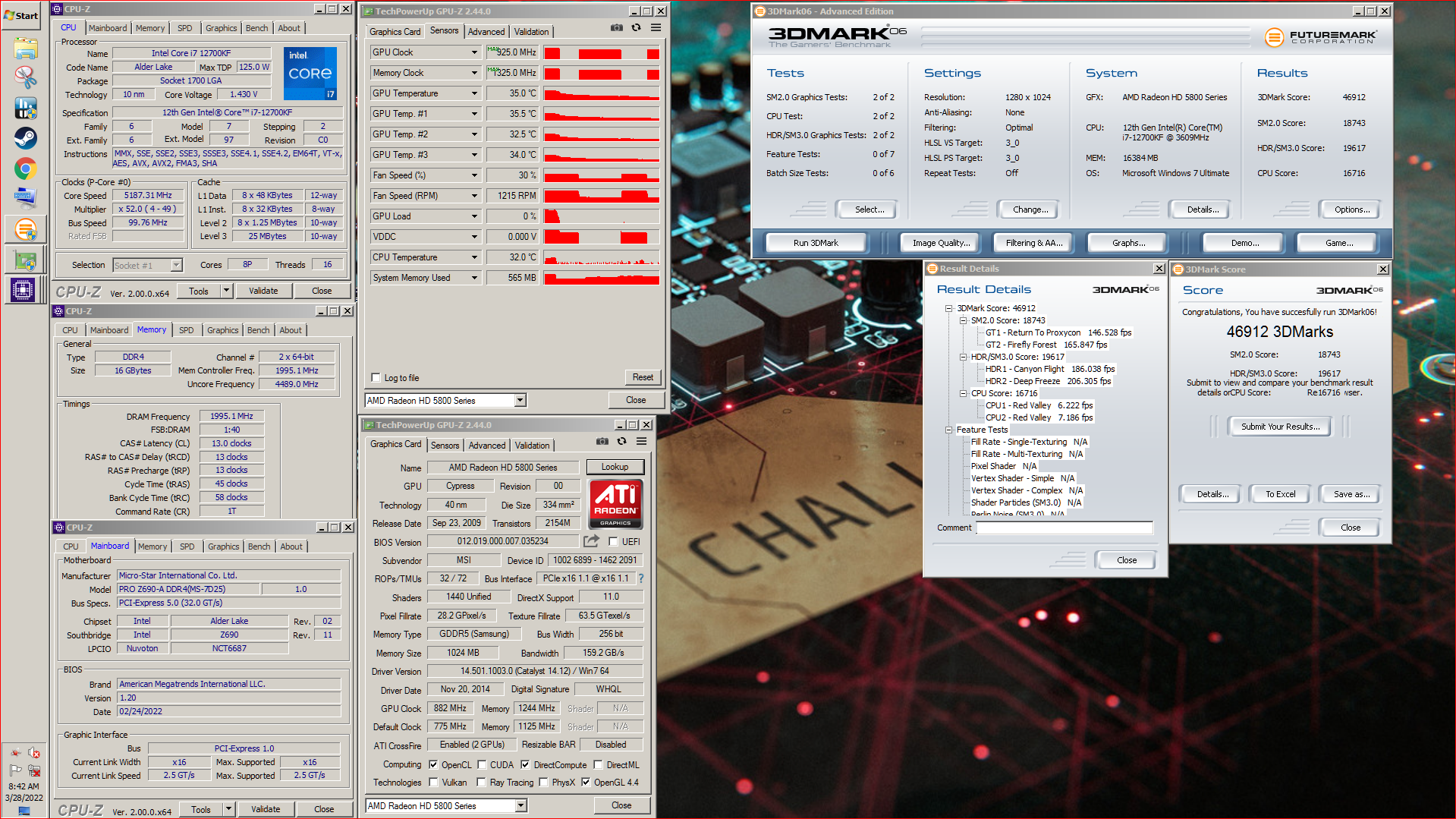
Task: Open the System Memory Used sensor dropdown
Action: 475,278
